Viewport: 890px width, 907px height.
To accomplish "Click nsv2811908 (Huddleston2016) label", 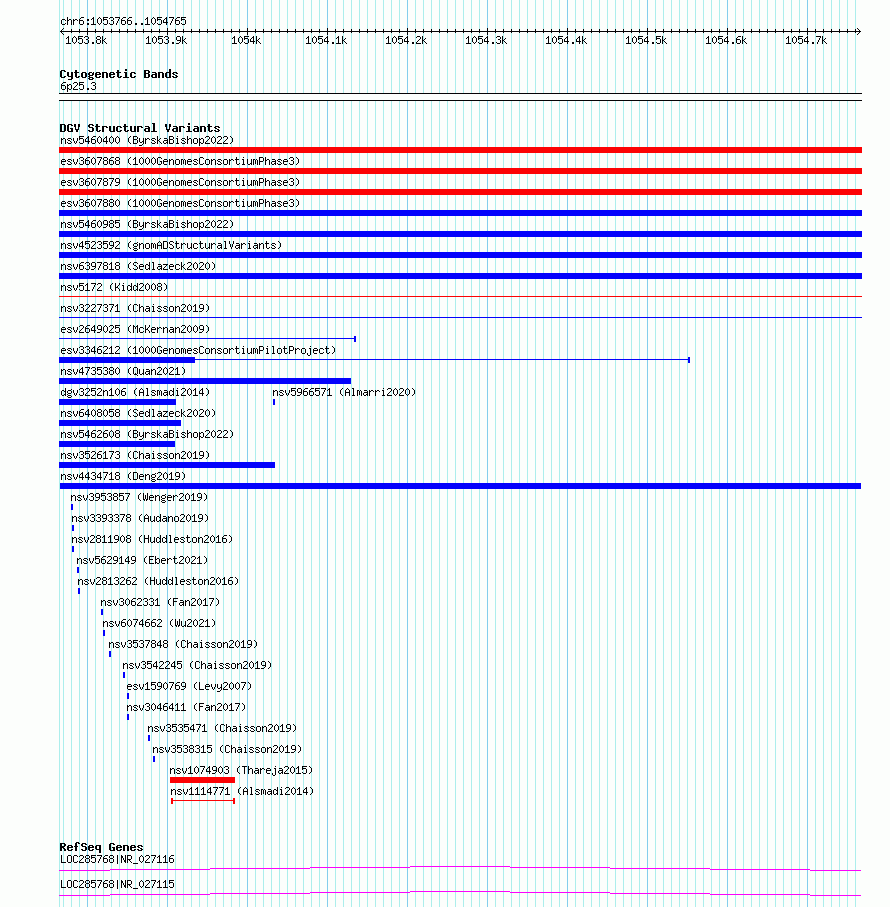I will tap(152, 539).
